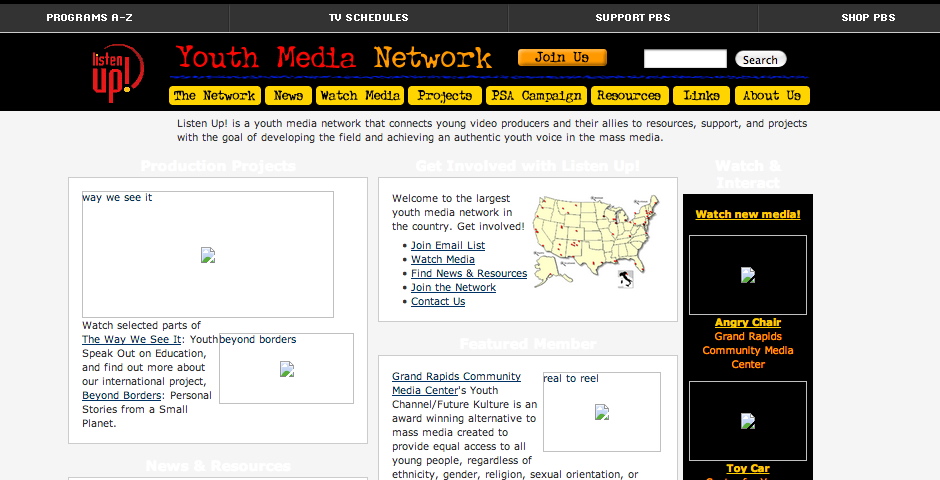The height and width of the screenshot is (480, 940).
Task: Focus the search text field
Action: coord(685,59)
